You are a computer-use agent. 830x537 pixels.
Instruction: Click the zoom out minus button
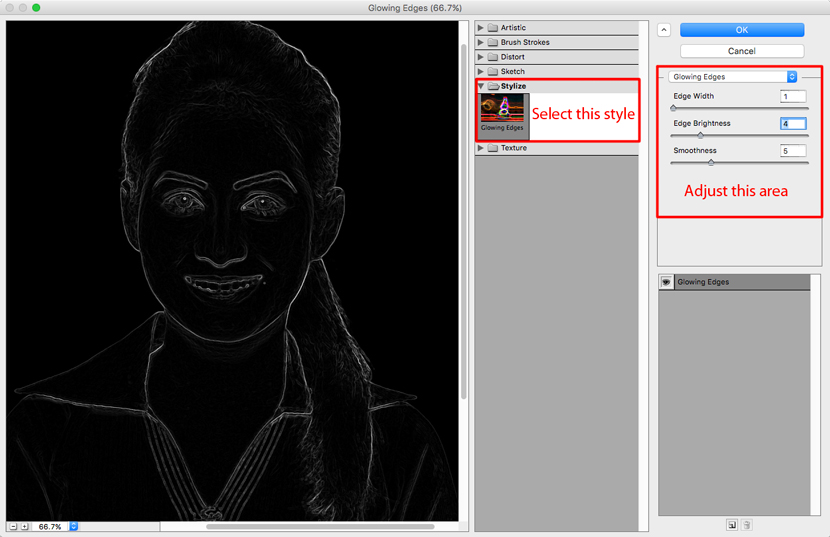coord(13,526)
